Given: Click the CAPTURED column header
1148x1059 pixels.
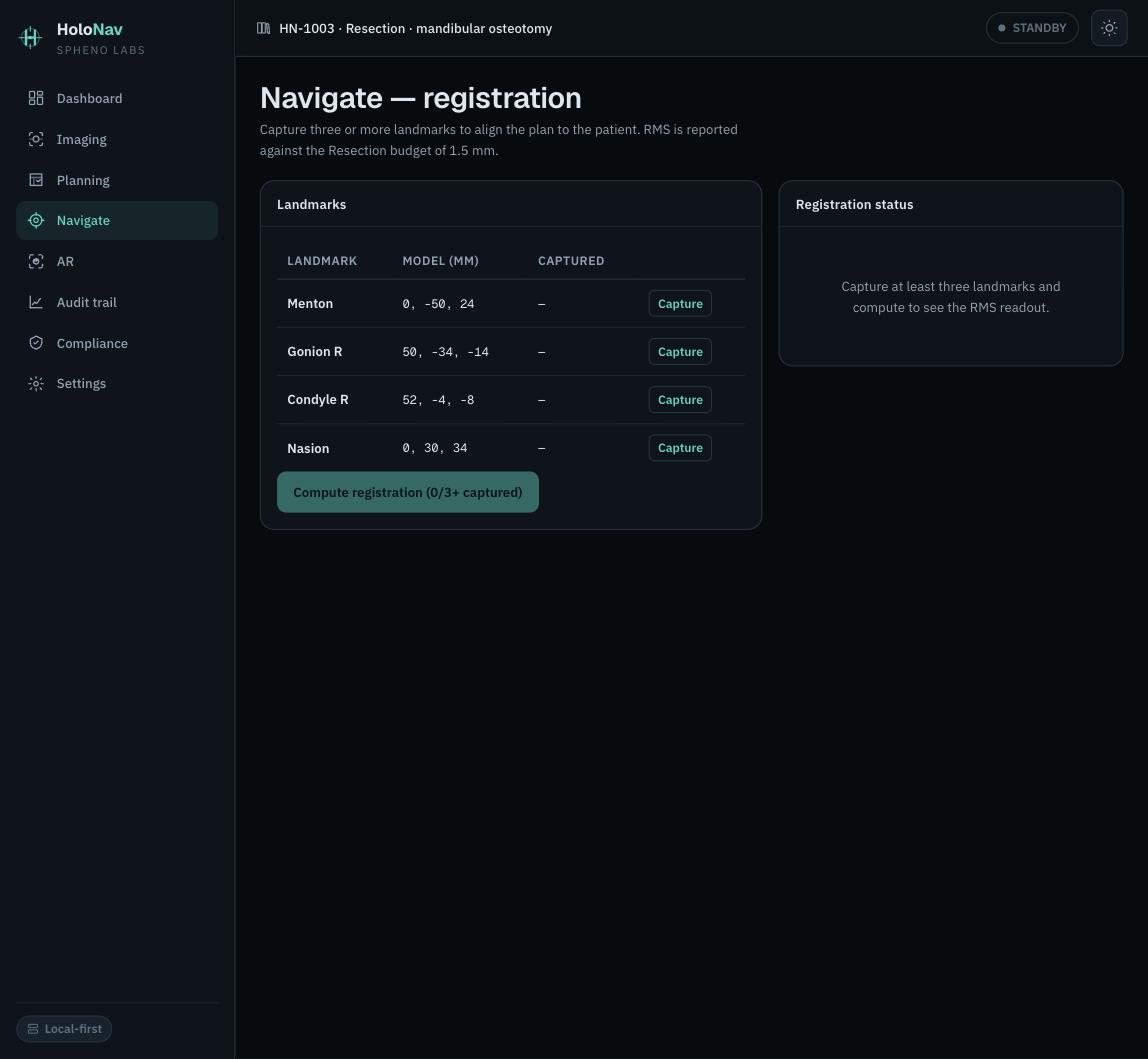Looking at the screenshot, I should click(571, 261).
